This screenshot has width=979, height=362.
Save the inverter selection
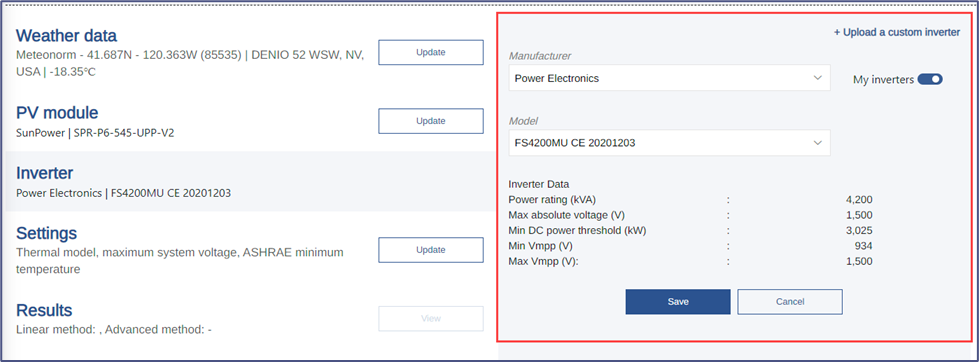click(x=678, y=301)
